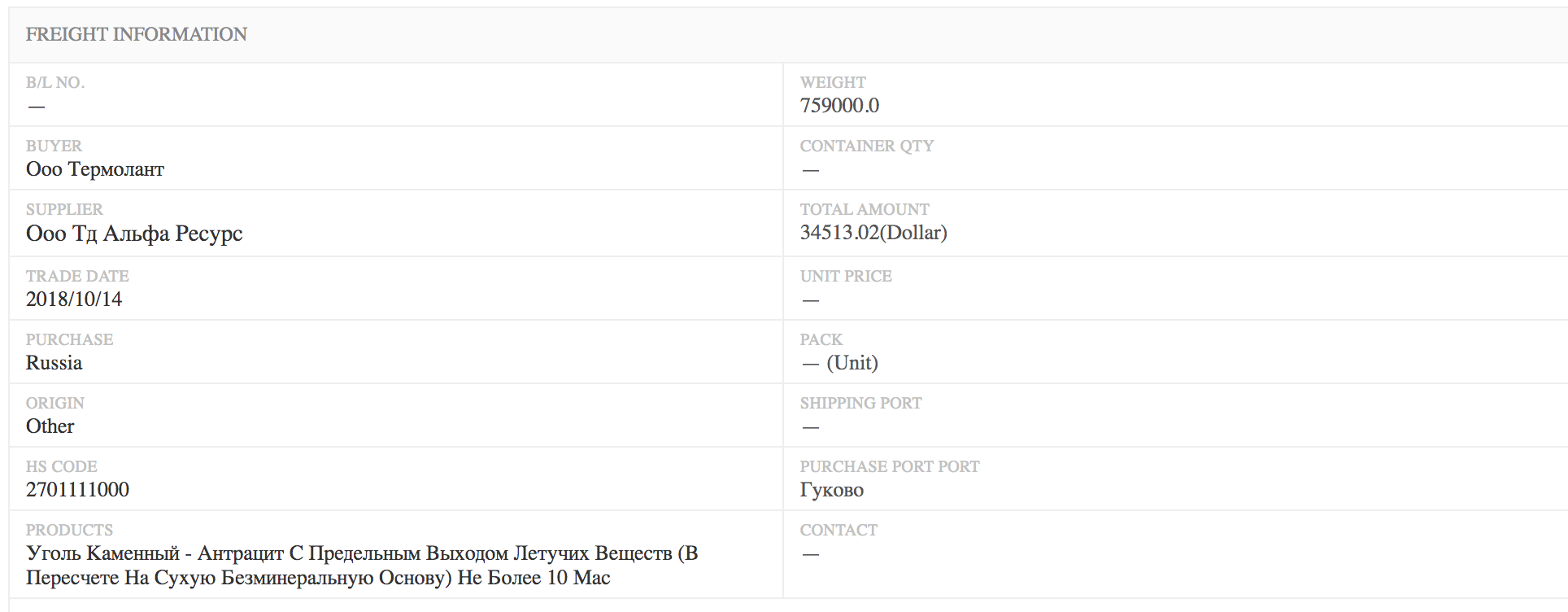Click the trade date 2018/10/14
Image resolution: width=1568 pixels, height=612 pixels.
(x=74, y=299)
